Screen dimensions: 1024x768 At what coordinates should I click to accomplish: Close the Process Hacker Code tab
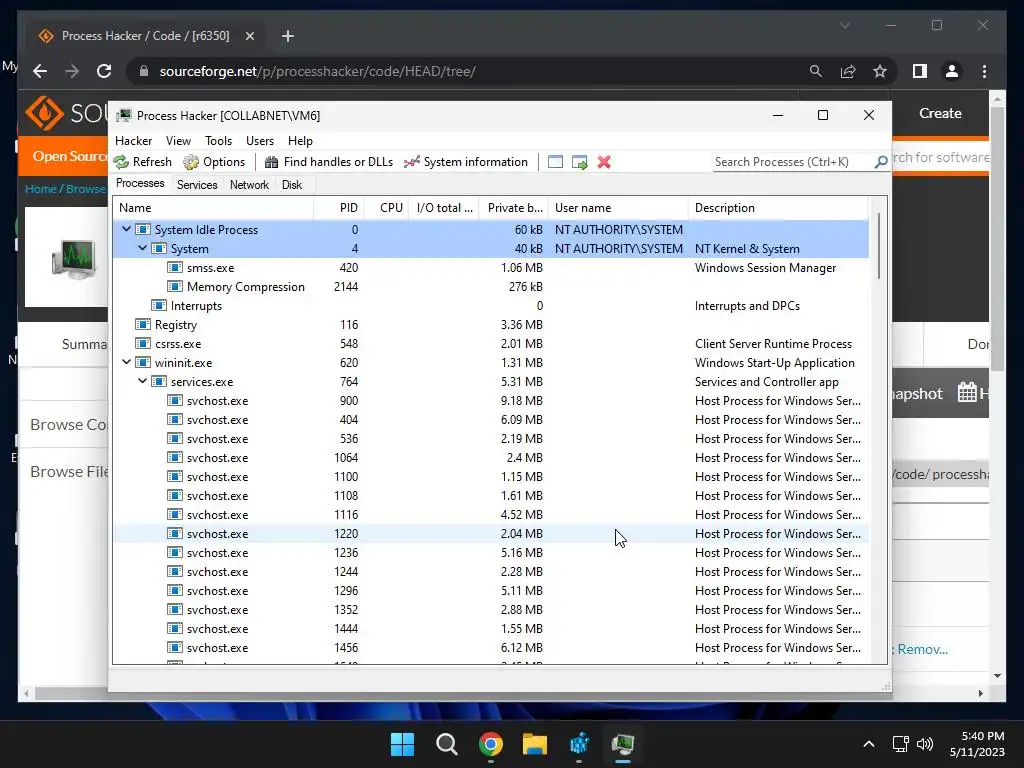[x=249, y=36]
